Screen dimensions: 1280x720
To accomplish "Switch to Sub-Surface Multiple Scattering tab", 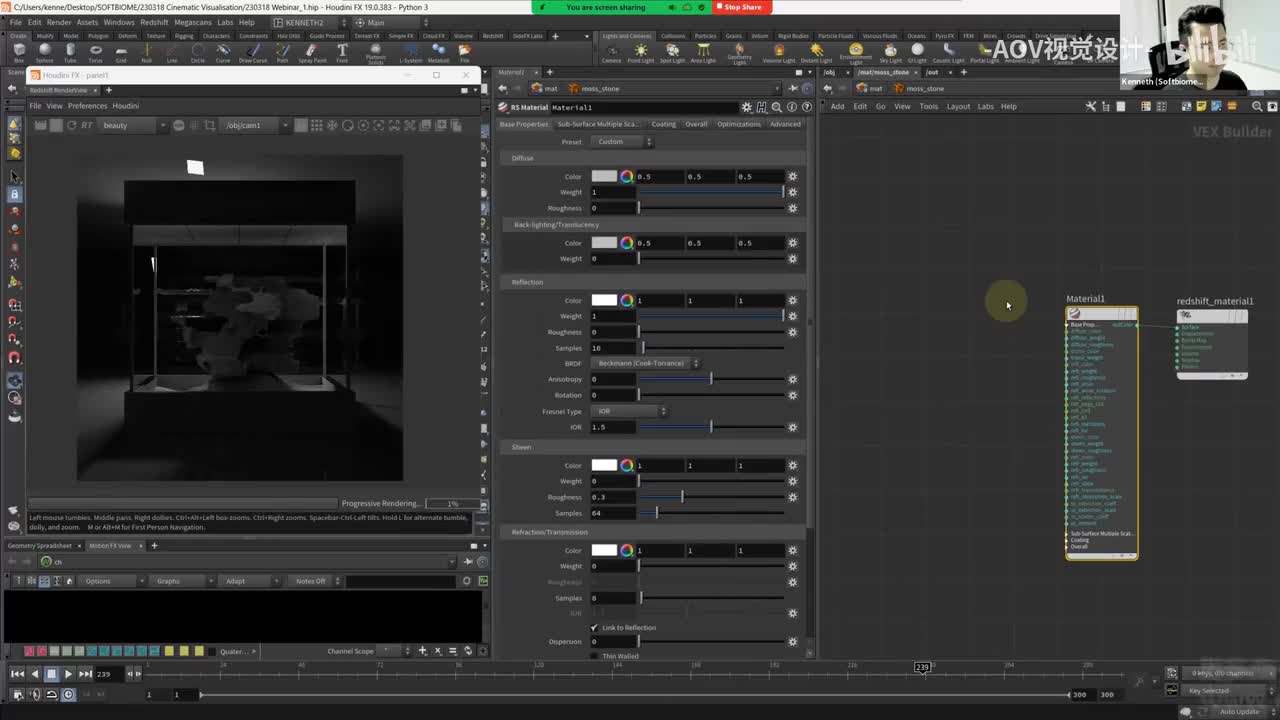I will (x=598, y=124).
